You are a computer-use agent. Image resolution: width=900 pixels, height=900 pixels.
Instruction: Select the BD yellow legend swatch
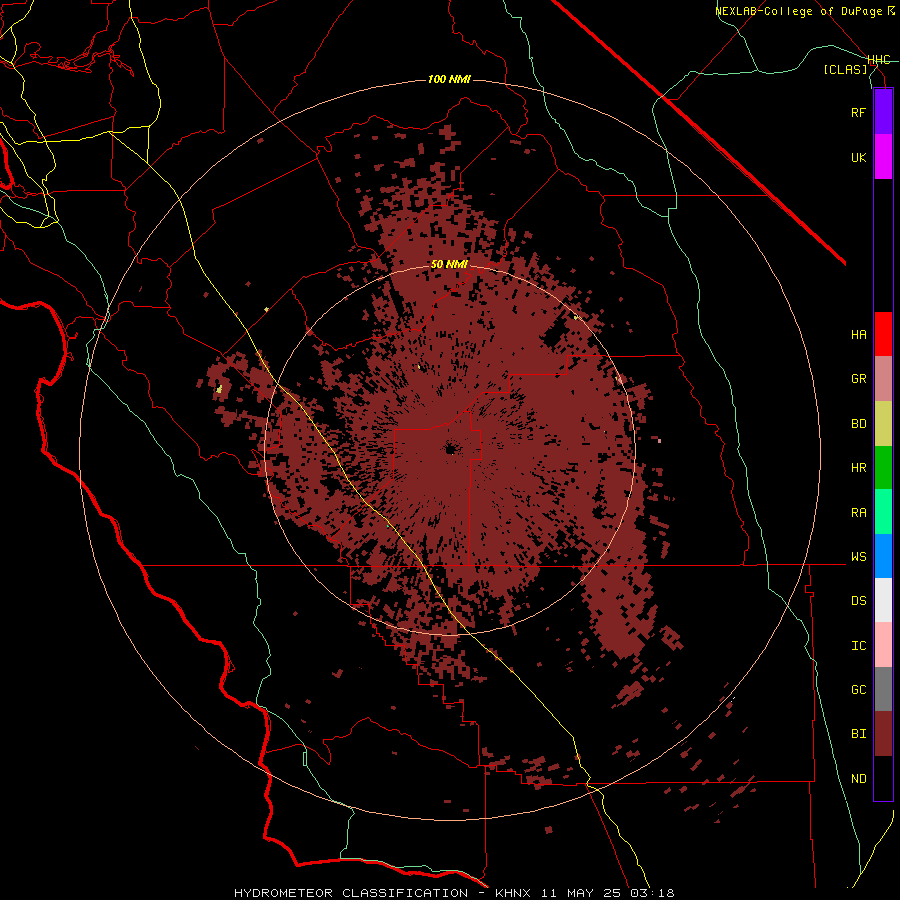point(883,424)
